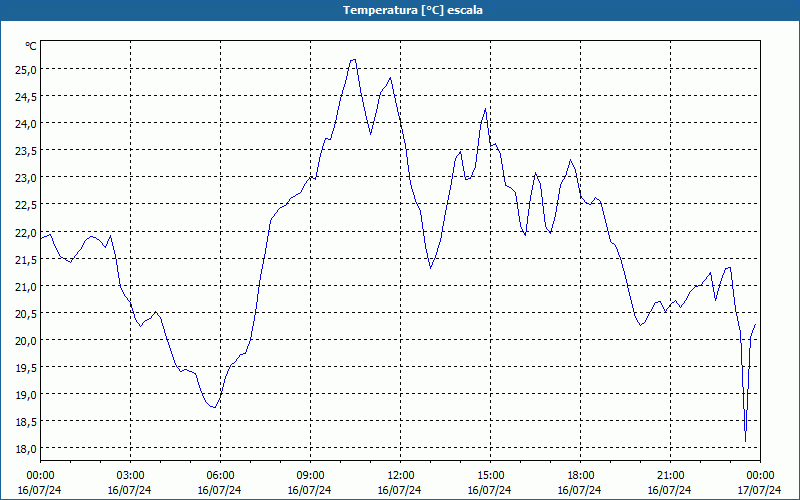
Task: Click the 00:00 time label for 16/07/24
Action: (40, 476)
